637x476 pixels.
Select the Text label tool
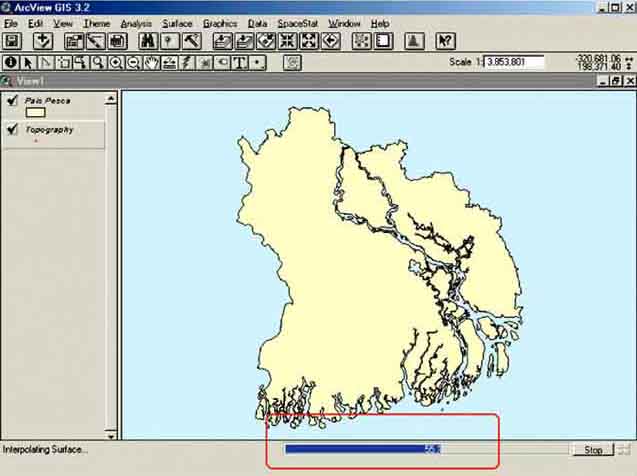pos(240,62)
